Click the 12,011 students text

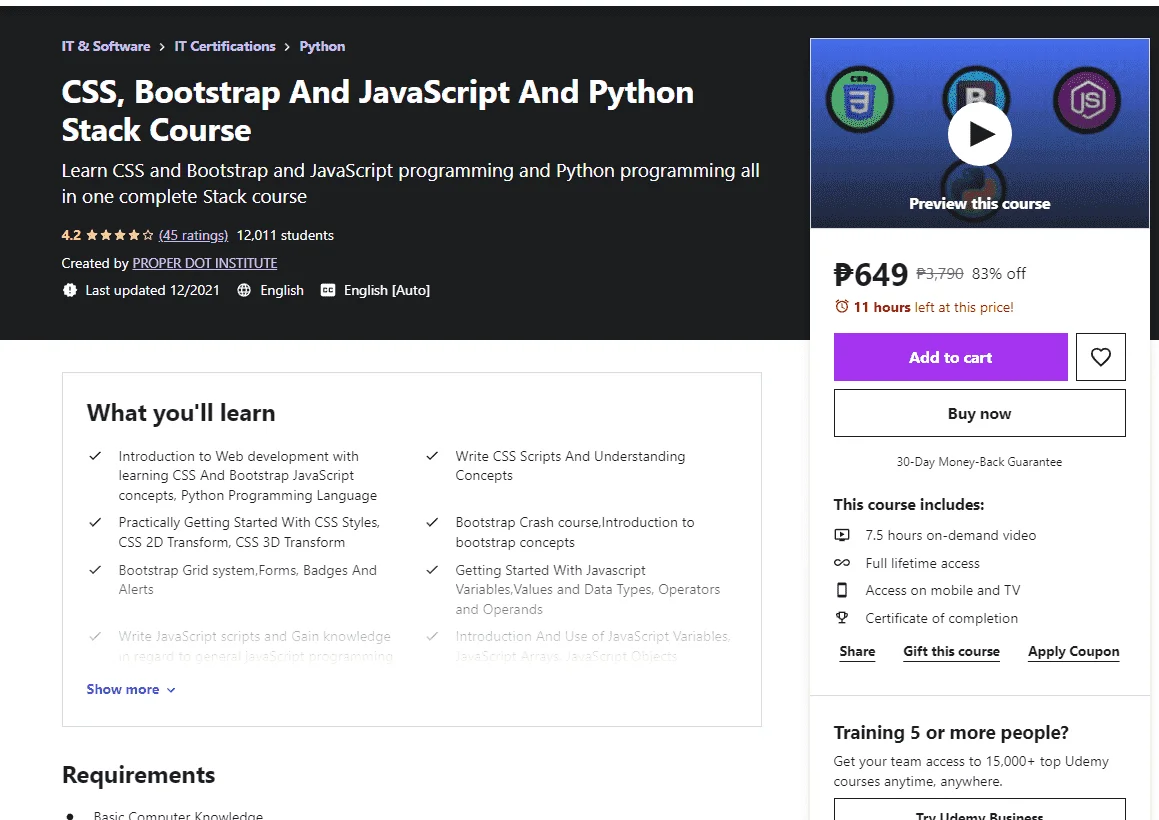285,235
